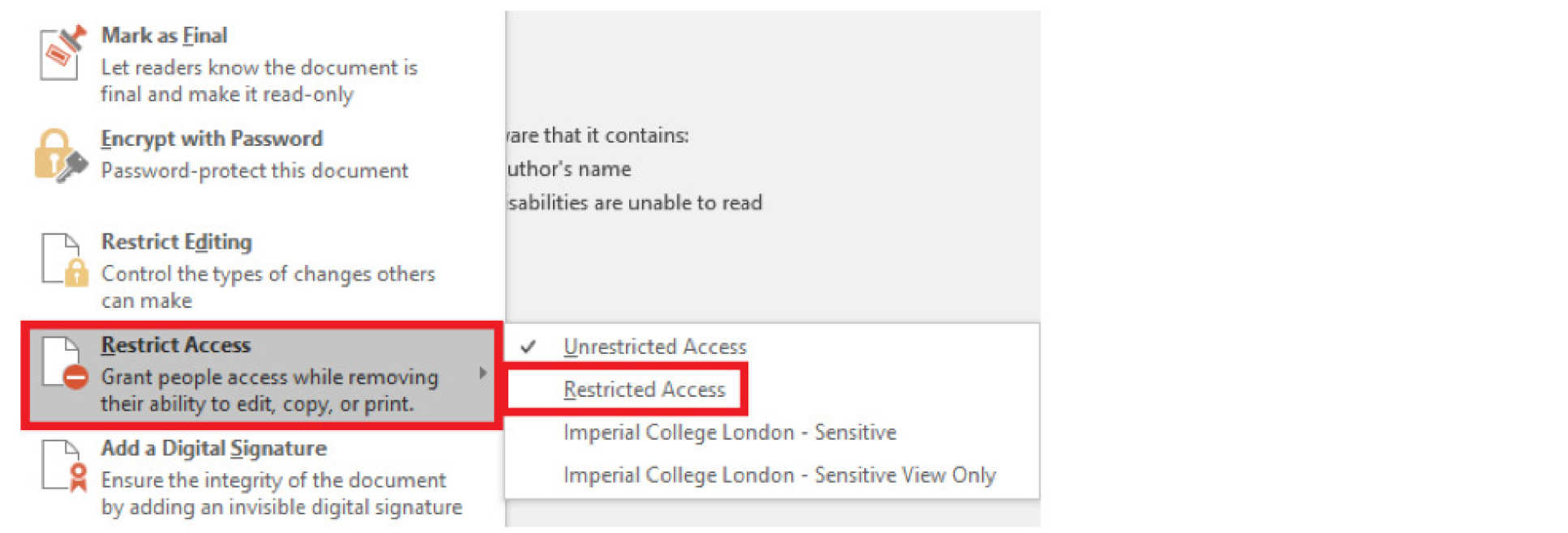Toggle the Unrestricted Access checkmark
This screenshot has height=533, width=1568.
point(529,347)
